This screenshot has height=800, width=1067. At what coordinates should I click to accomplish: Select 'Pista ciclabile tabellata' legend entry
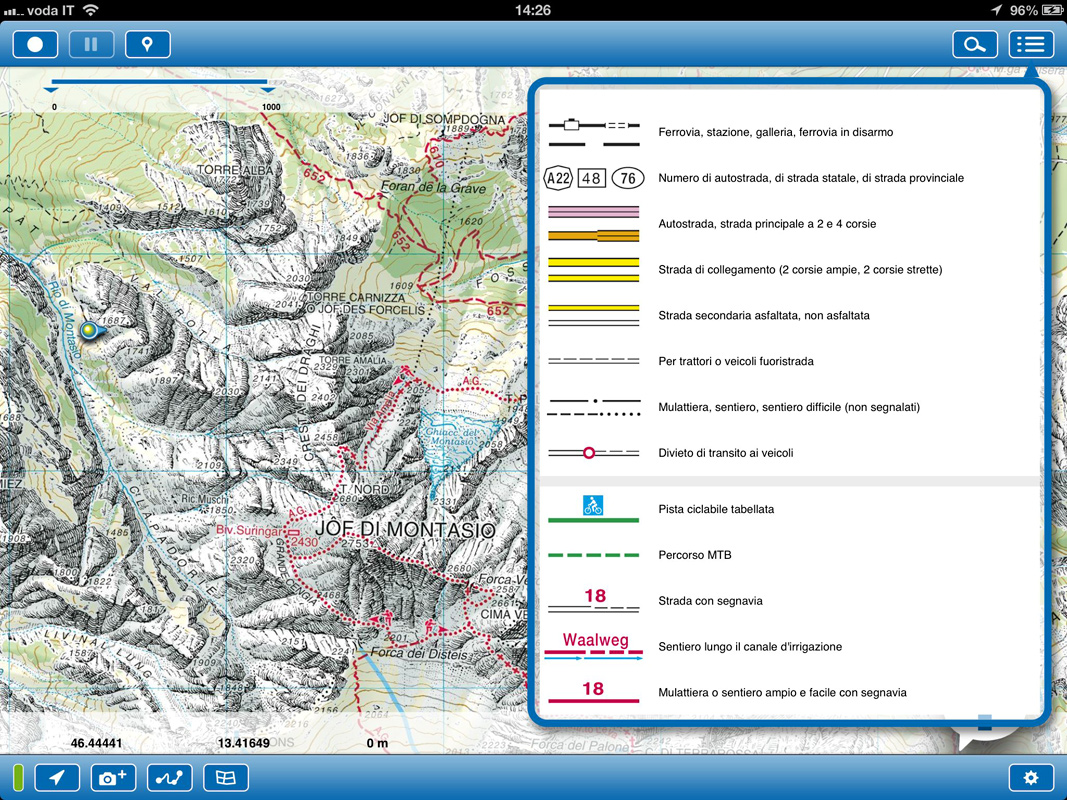click(x=716, y=510)
